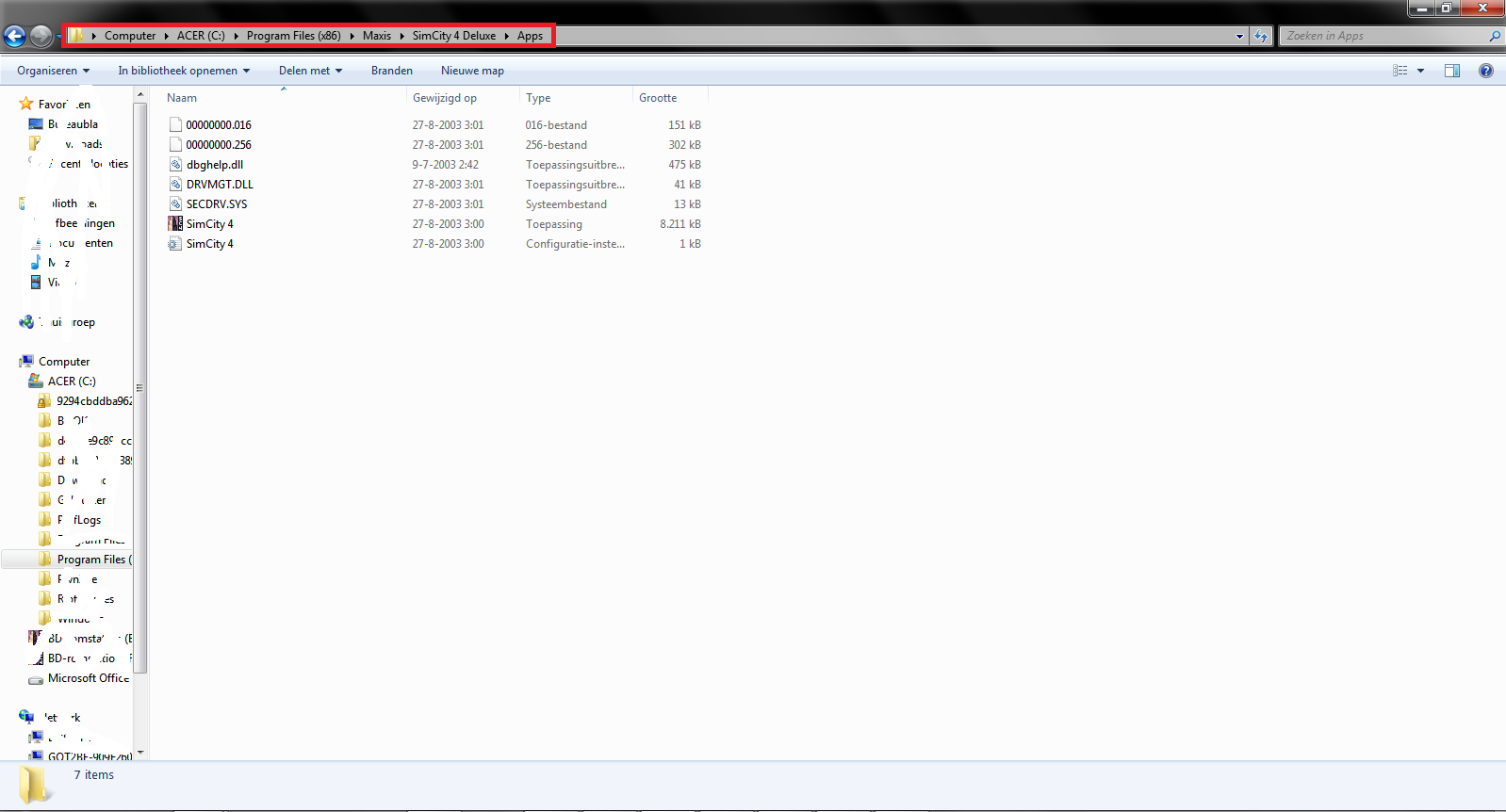The width and height of the screenshot is (1506, 812).
Task: Open the Organiseren menu
Action: click(x=53, y=71)
